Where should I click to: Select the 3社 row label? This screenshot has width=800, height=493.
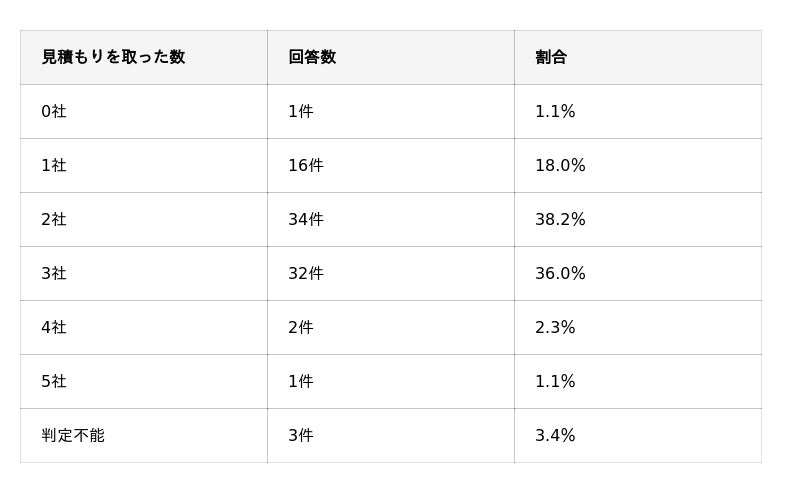54,274
